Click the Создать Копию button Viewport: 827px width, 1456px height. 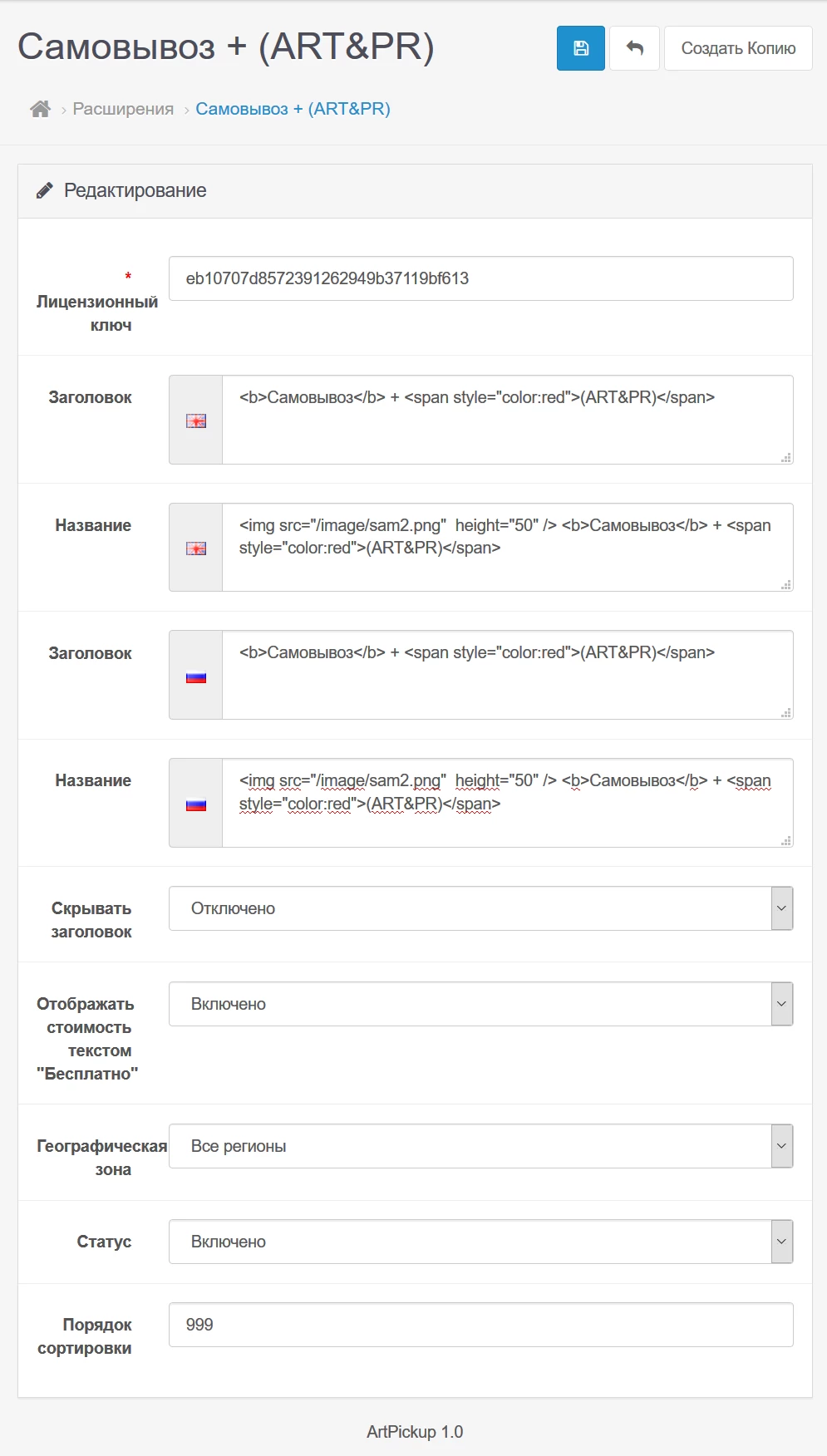tap(738, 48)
